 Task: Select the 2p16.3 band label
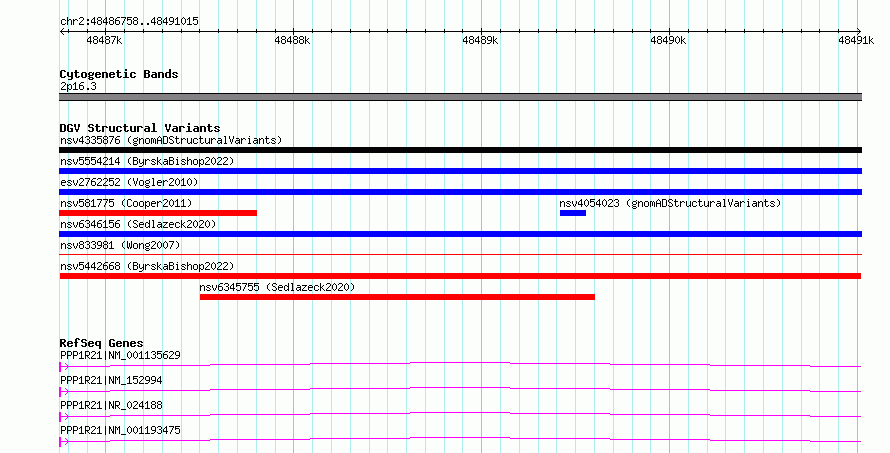[78, 86]
